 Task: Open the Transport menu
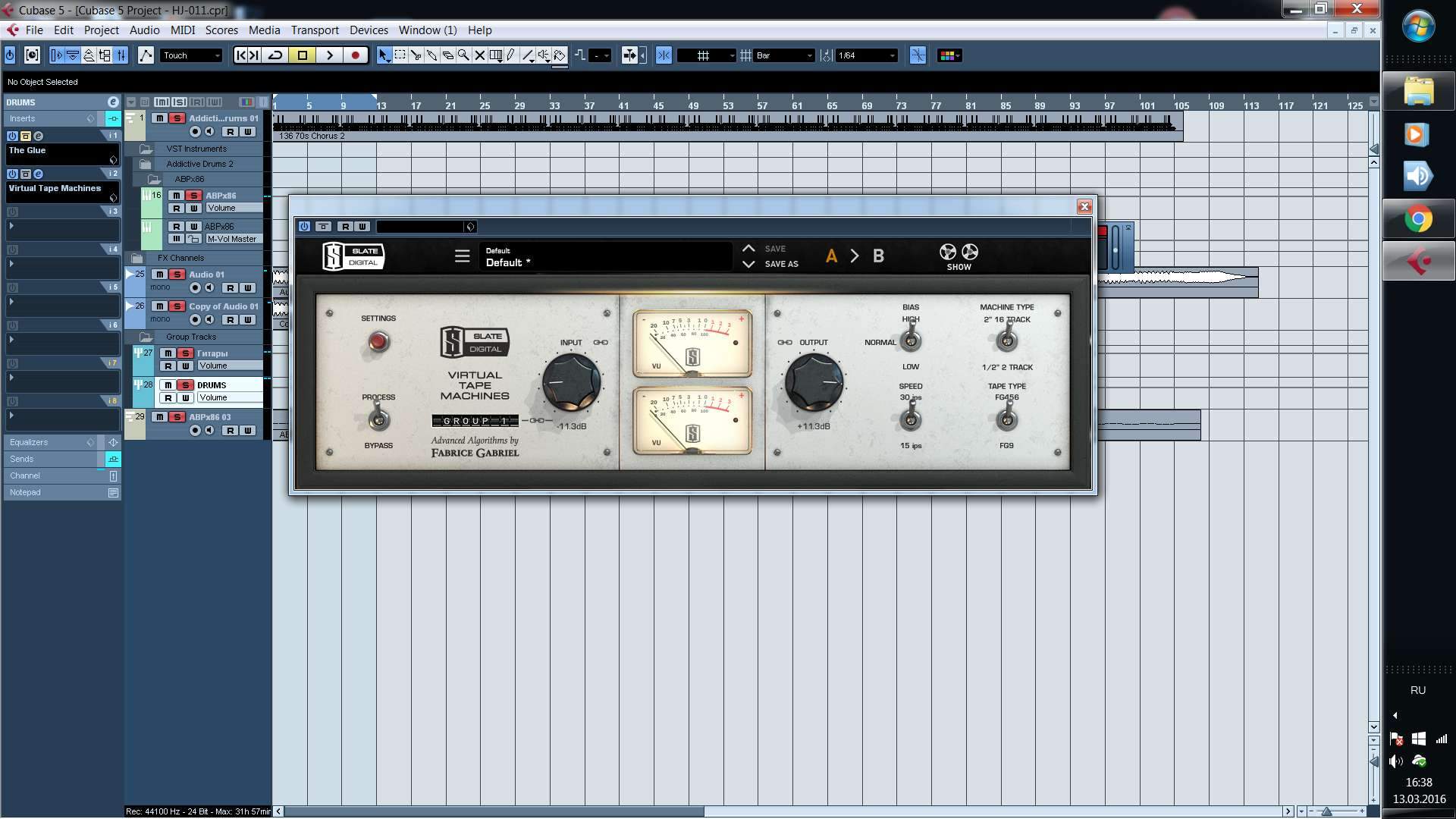pos(315,30)
